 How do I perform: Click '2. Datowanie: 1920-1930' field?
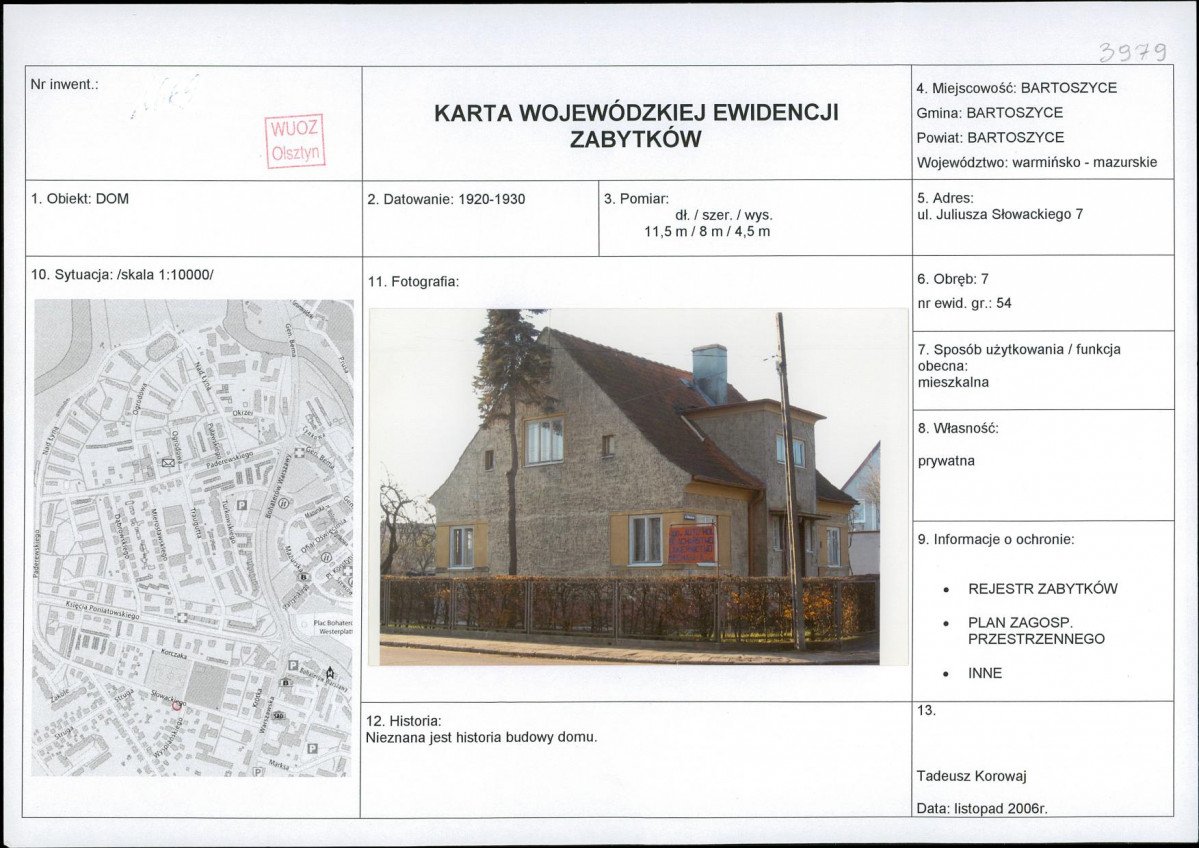(x=446, y=200)
